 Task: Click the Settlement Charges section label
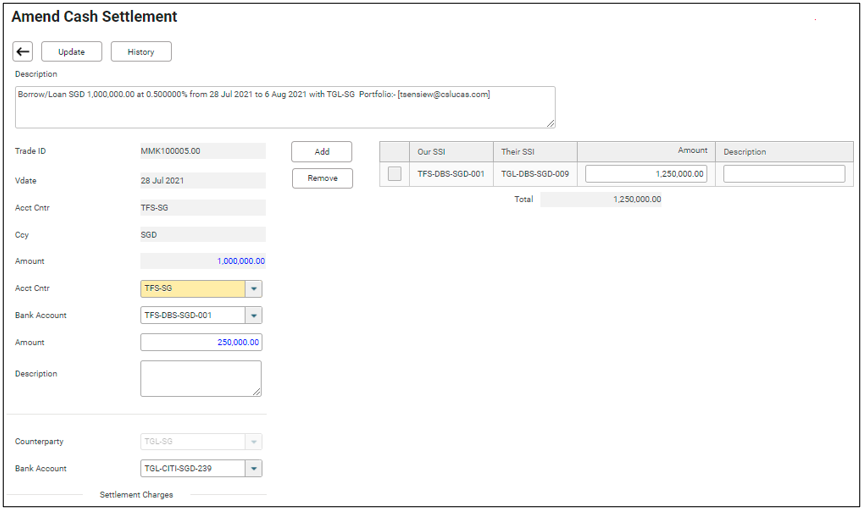point(136,495)
